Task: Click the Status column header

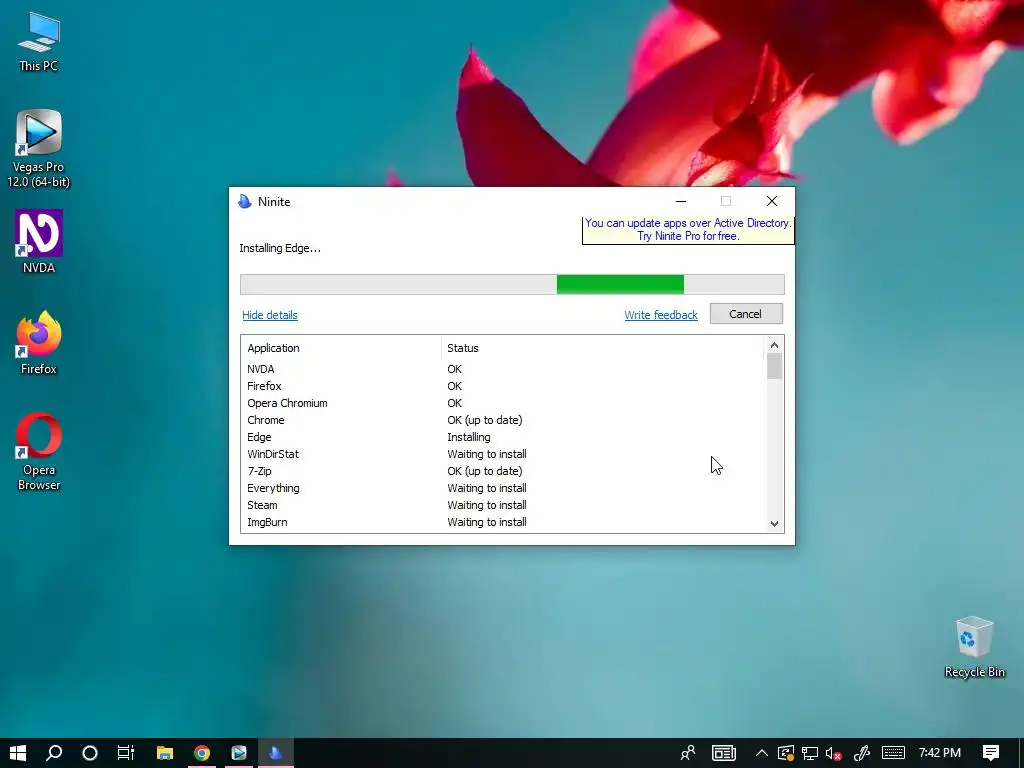Action: coord(602,348)
